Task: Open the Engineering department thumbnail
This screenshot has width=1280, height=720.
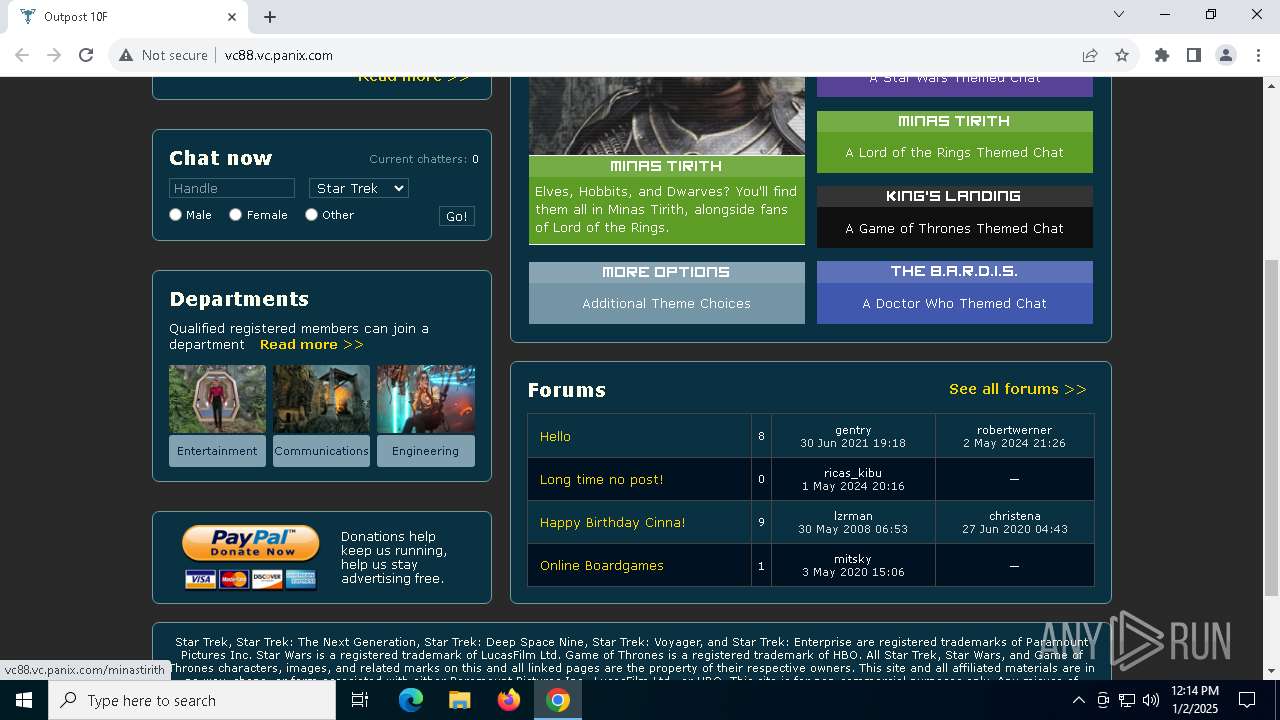Action: click(x=426, y=399)
